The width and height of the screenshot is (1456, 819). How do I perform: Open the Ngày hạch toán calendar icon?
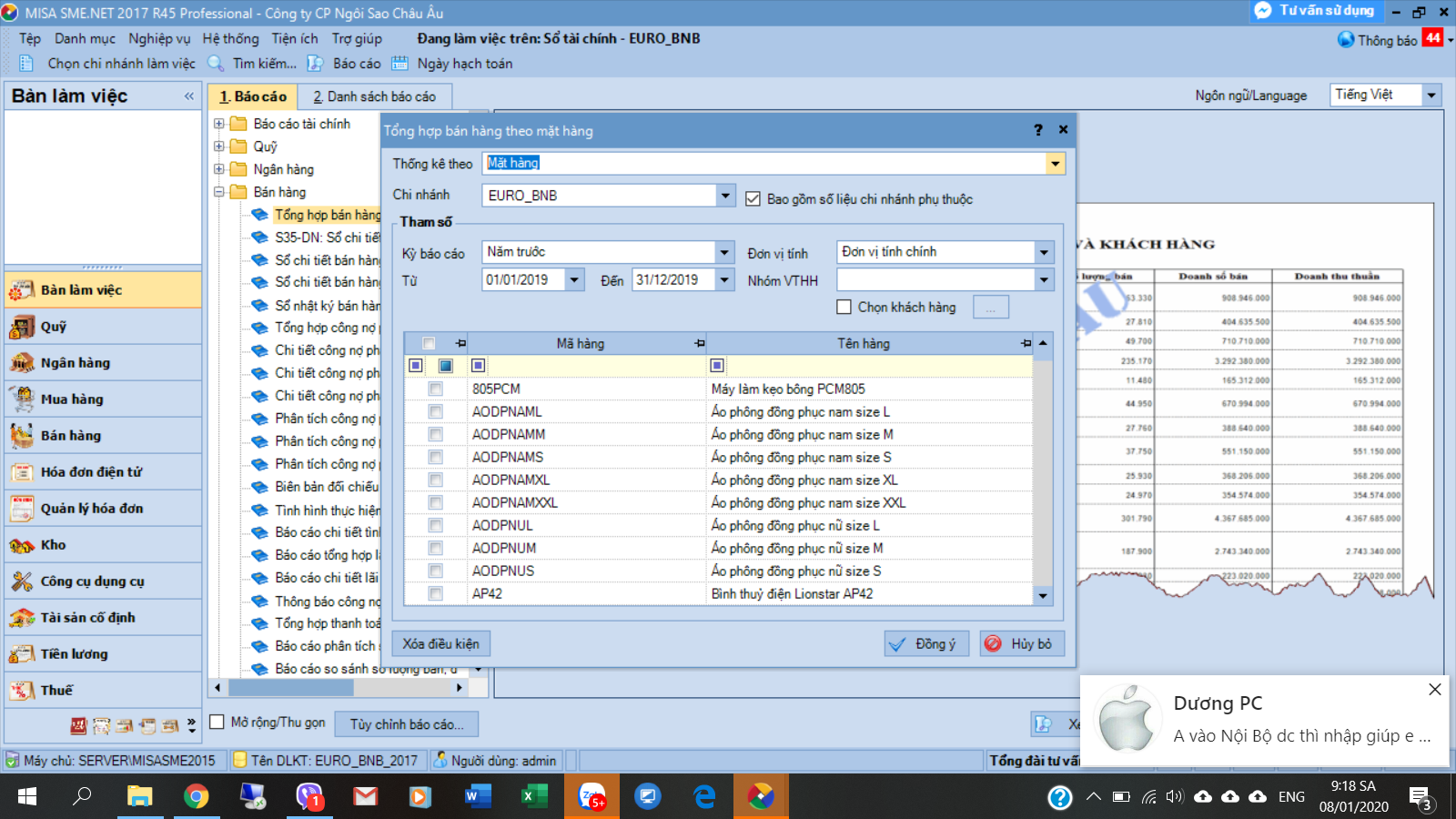point(399,64)
